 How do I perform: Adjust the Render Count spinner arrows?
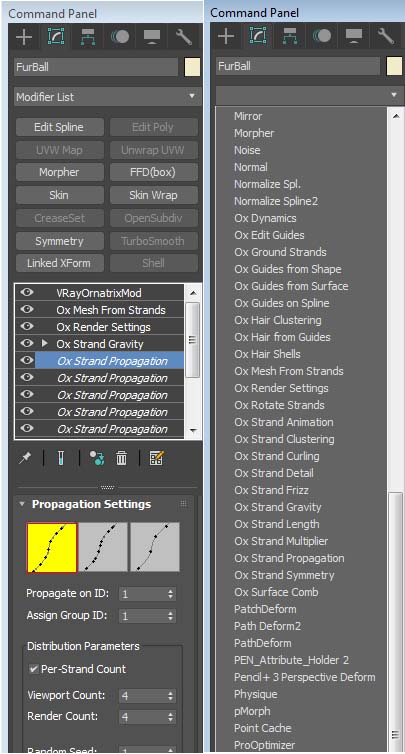click(170, 717)
